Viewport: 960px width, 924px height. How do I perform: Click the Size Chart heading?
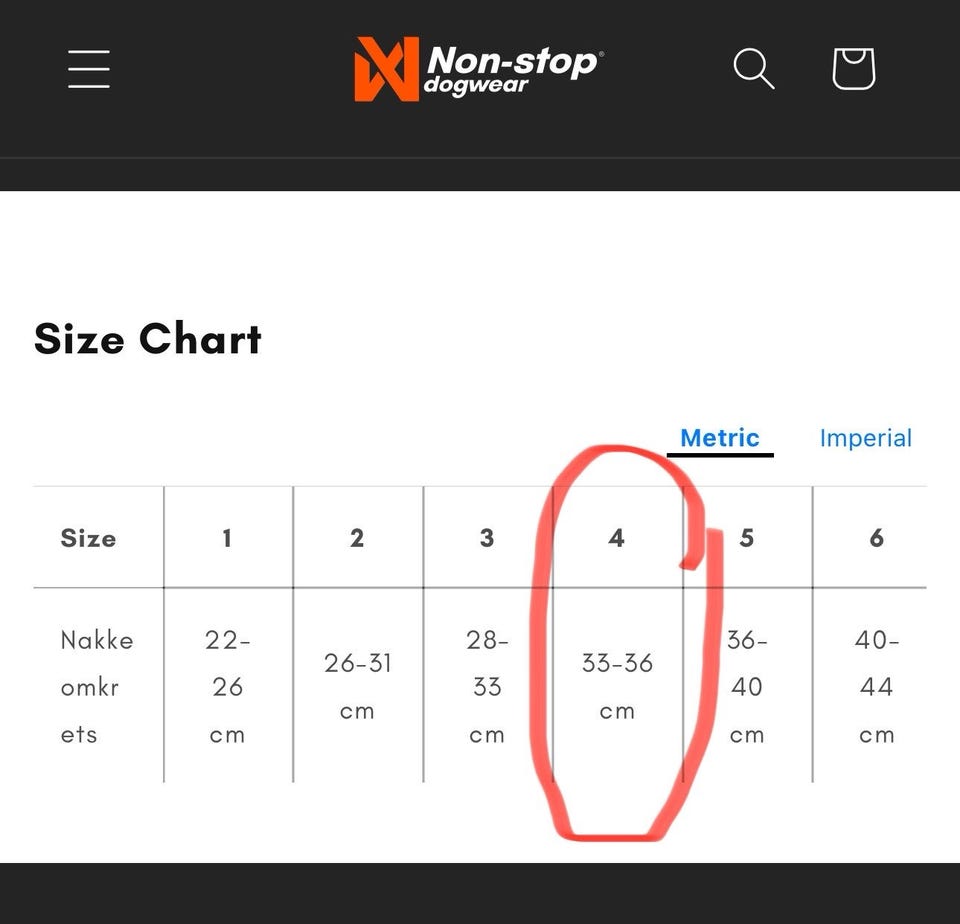coord(148,339)
